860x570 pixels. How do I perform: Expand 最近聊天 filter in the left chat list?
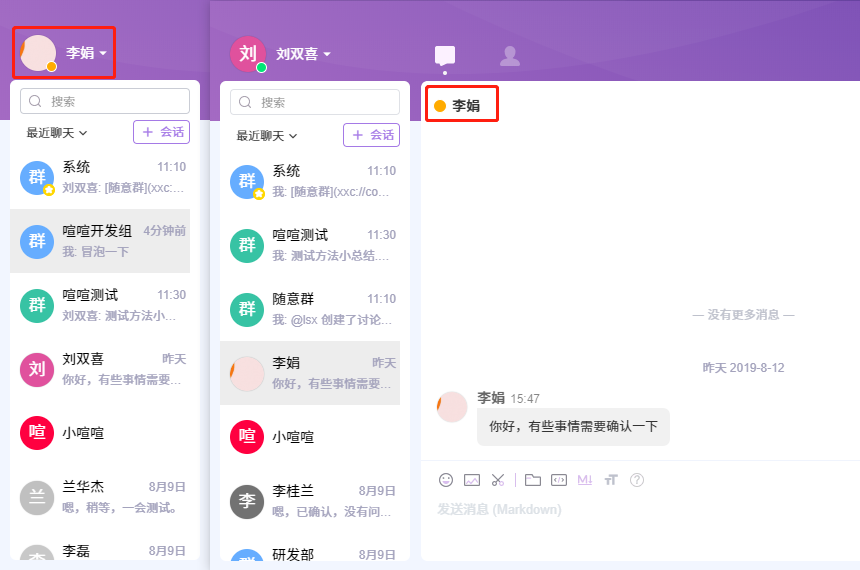56,132
